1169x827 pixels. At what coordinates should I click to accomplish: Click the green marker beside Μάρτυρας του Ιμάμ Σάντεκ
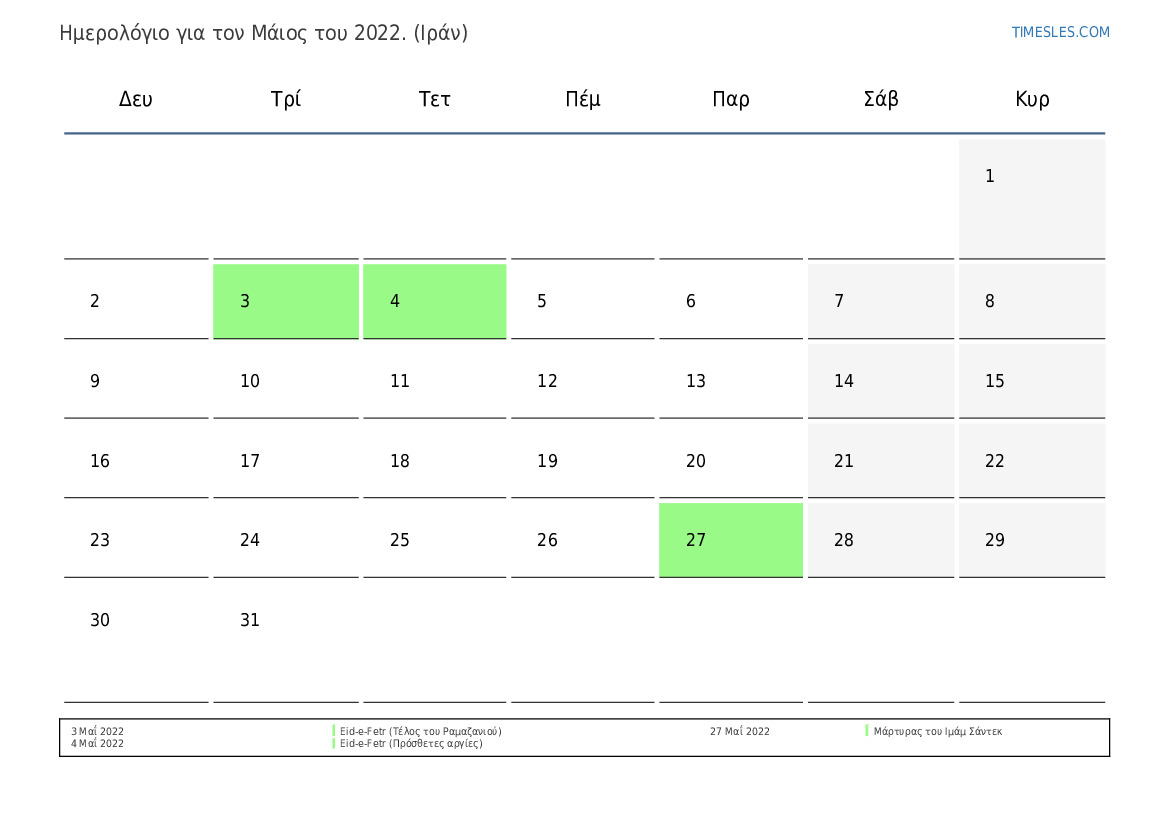coord(867,731)
